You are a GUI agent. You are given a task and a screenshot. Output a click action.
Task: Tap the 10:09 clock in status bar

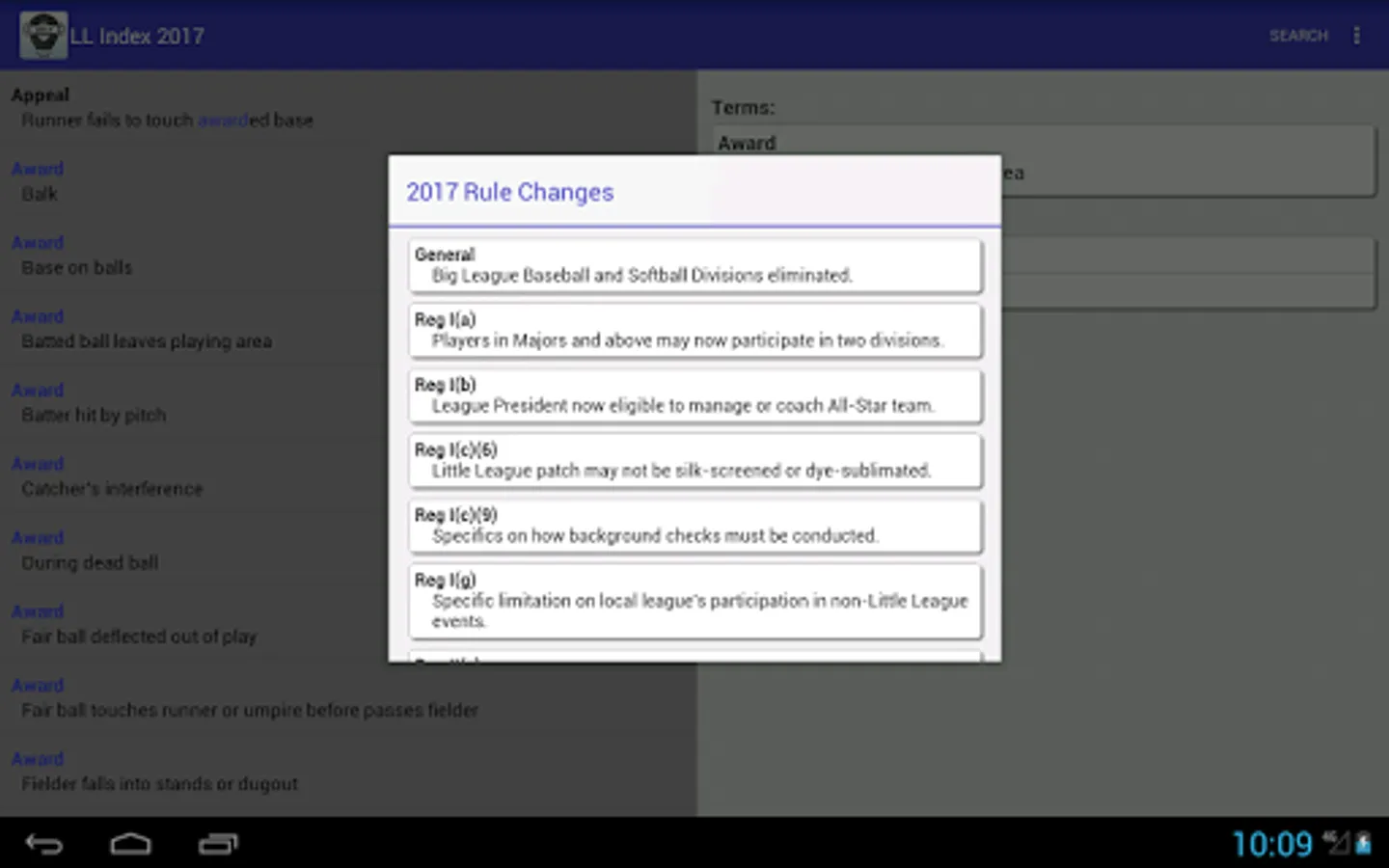(1272, 844)
